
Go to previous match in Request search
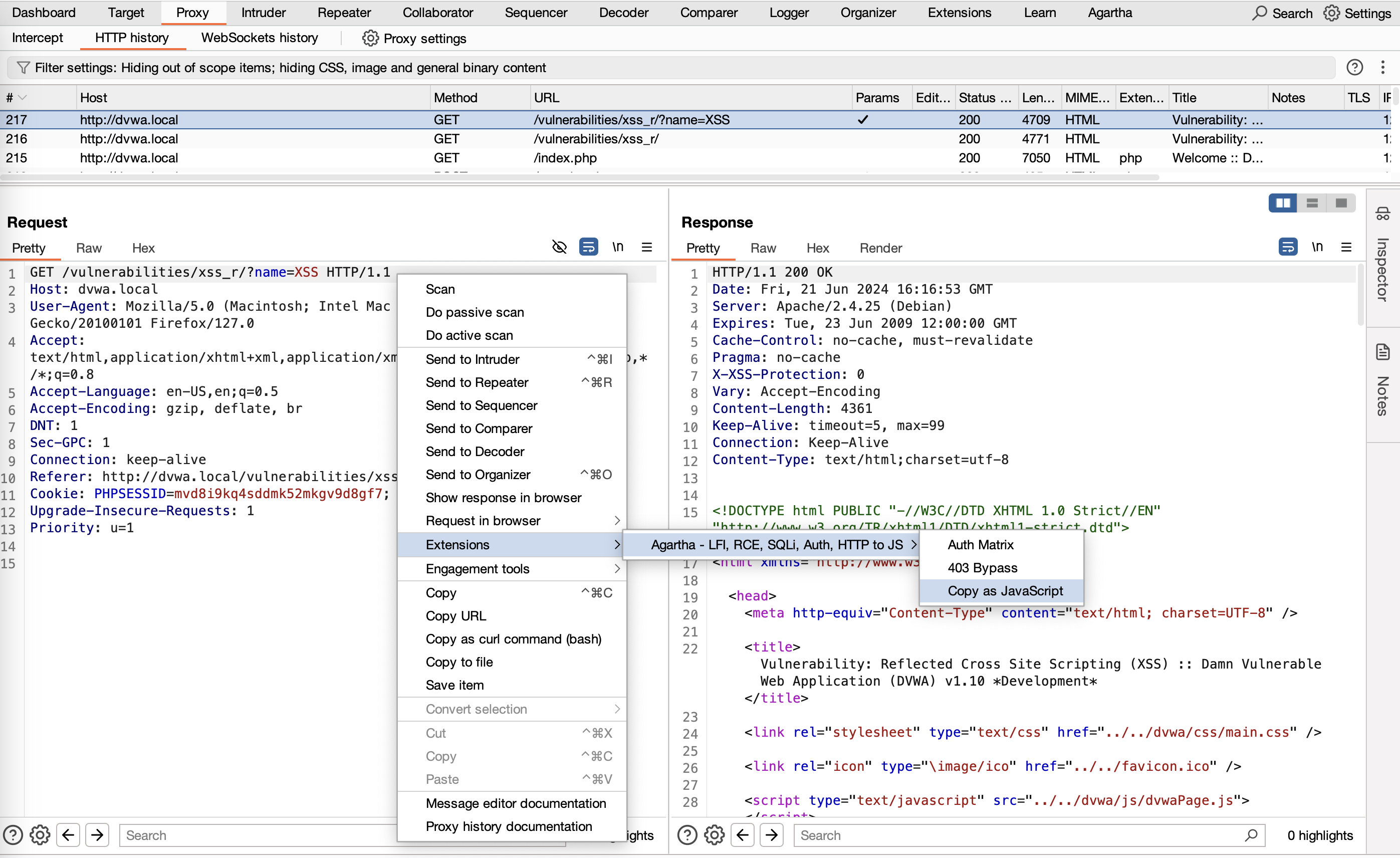pyautogui.click(x=68, y=835)
